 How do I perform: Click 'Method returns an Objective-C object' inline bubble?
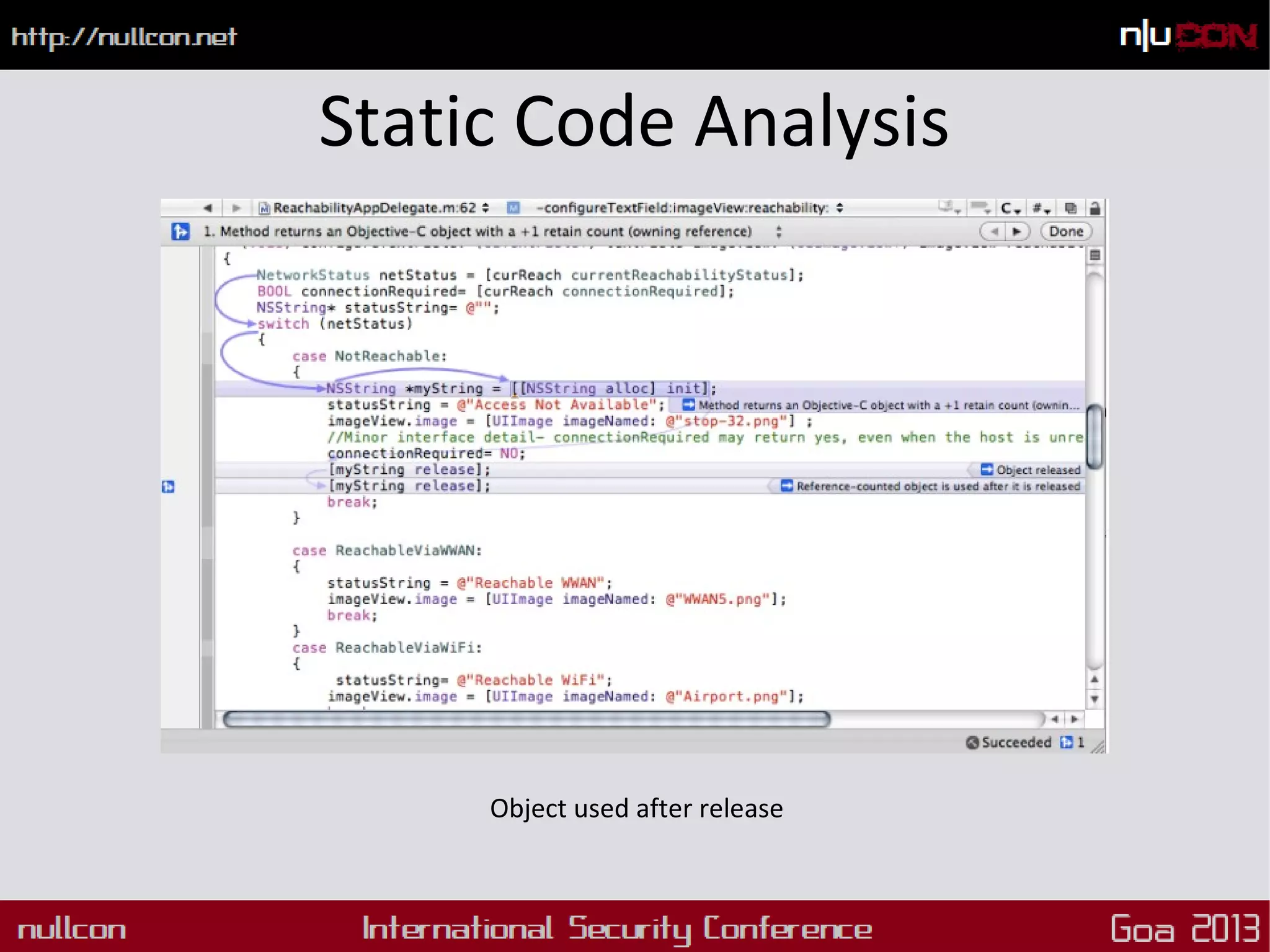coord(882,405)
